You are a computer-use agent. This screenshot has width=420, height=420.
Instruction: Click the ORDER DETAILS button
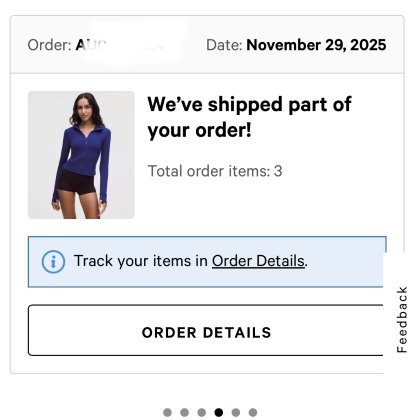(x=206, y=330)
